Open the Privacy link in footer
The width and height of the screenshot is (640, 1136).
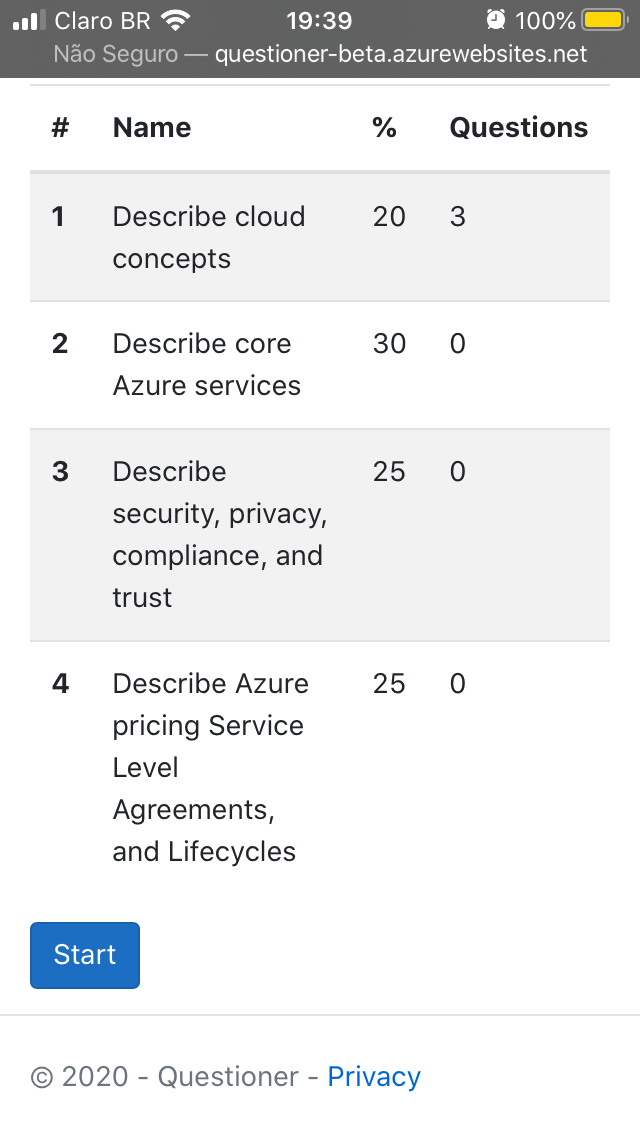click(374, 1076)
